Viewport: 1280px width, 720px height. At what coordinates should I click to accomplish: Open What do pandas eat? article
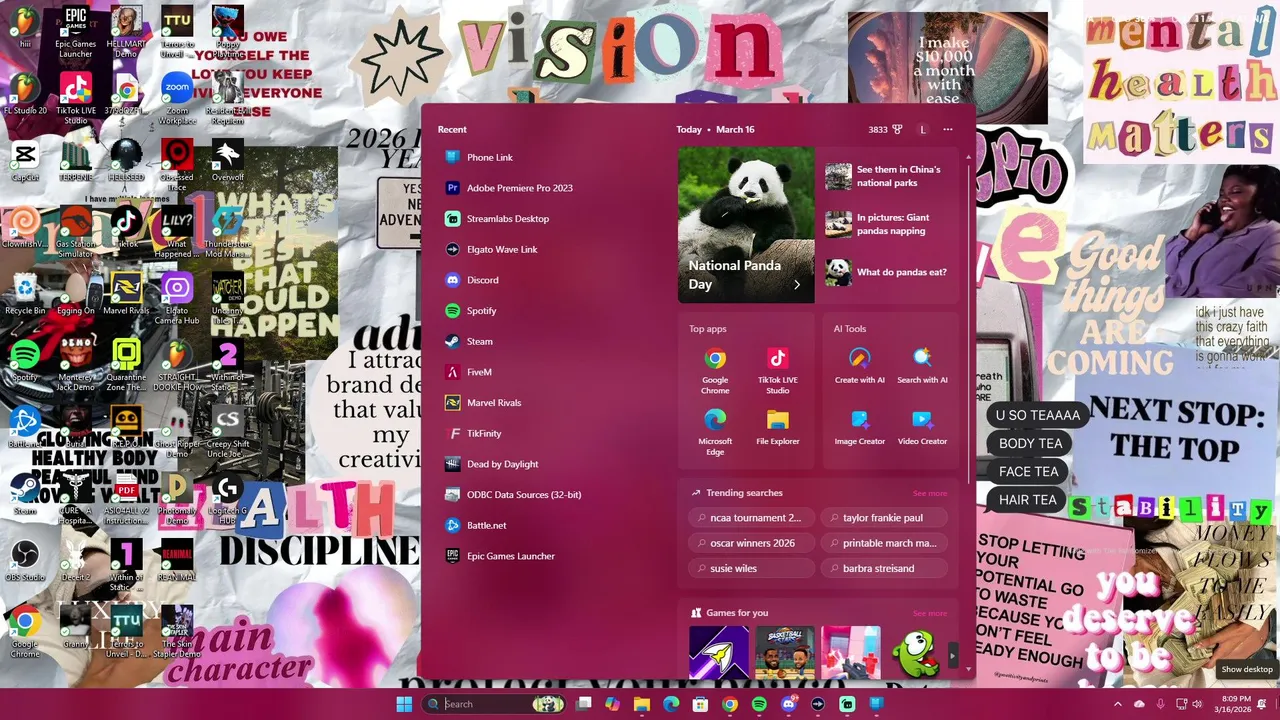coord(887,272)
